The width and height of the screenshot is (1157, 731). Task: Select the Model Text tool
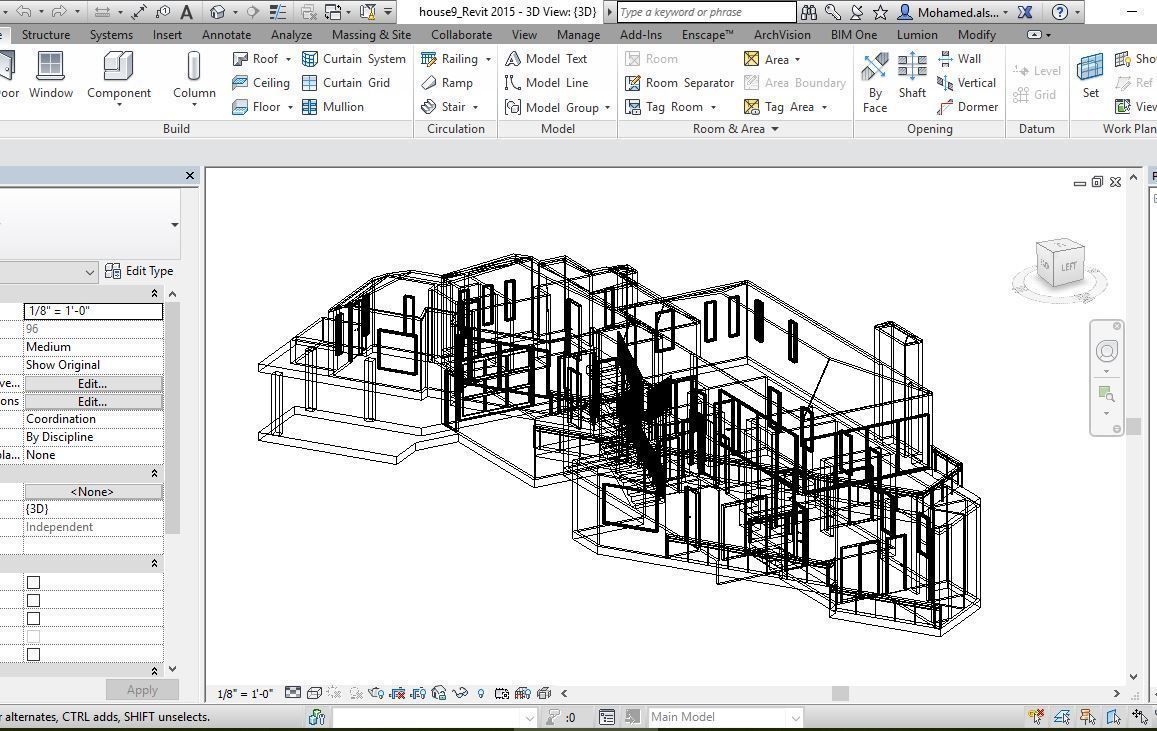[x=546, y=59]
